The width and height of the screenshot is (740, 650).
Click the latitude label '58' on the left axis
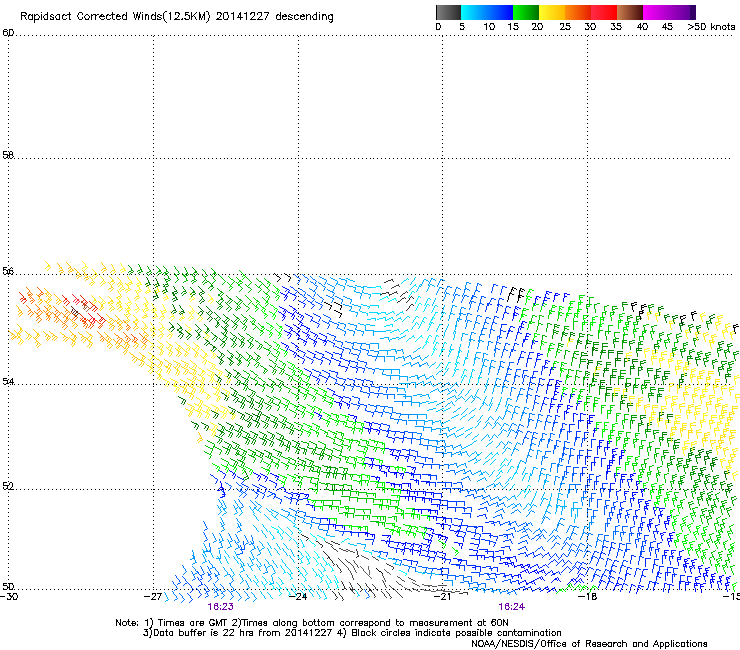pos(8,155)
